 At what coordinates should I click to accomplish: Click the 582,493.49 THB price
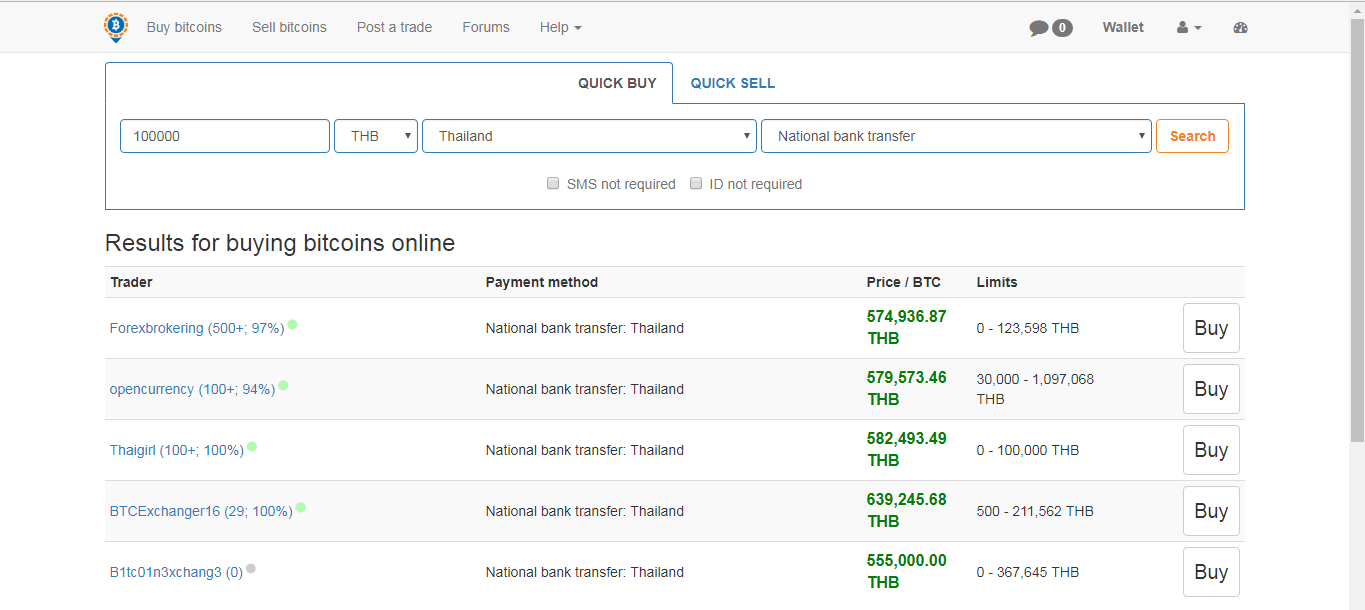click(907, 449)
